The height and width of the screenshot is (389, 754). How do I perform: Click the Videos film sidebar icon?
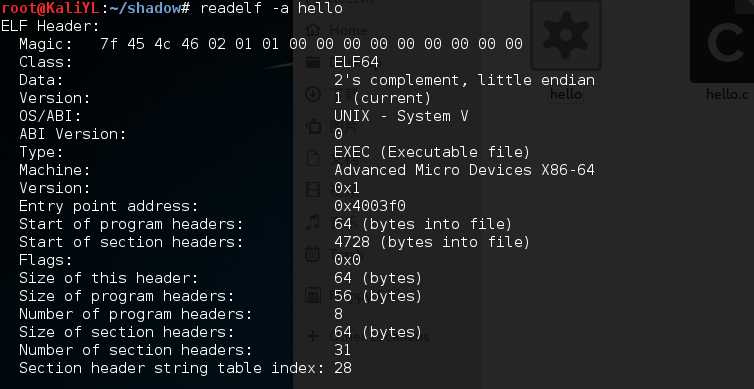[313, 190]
